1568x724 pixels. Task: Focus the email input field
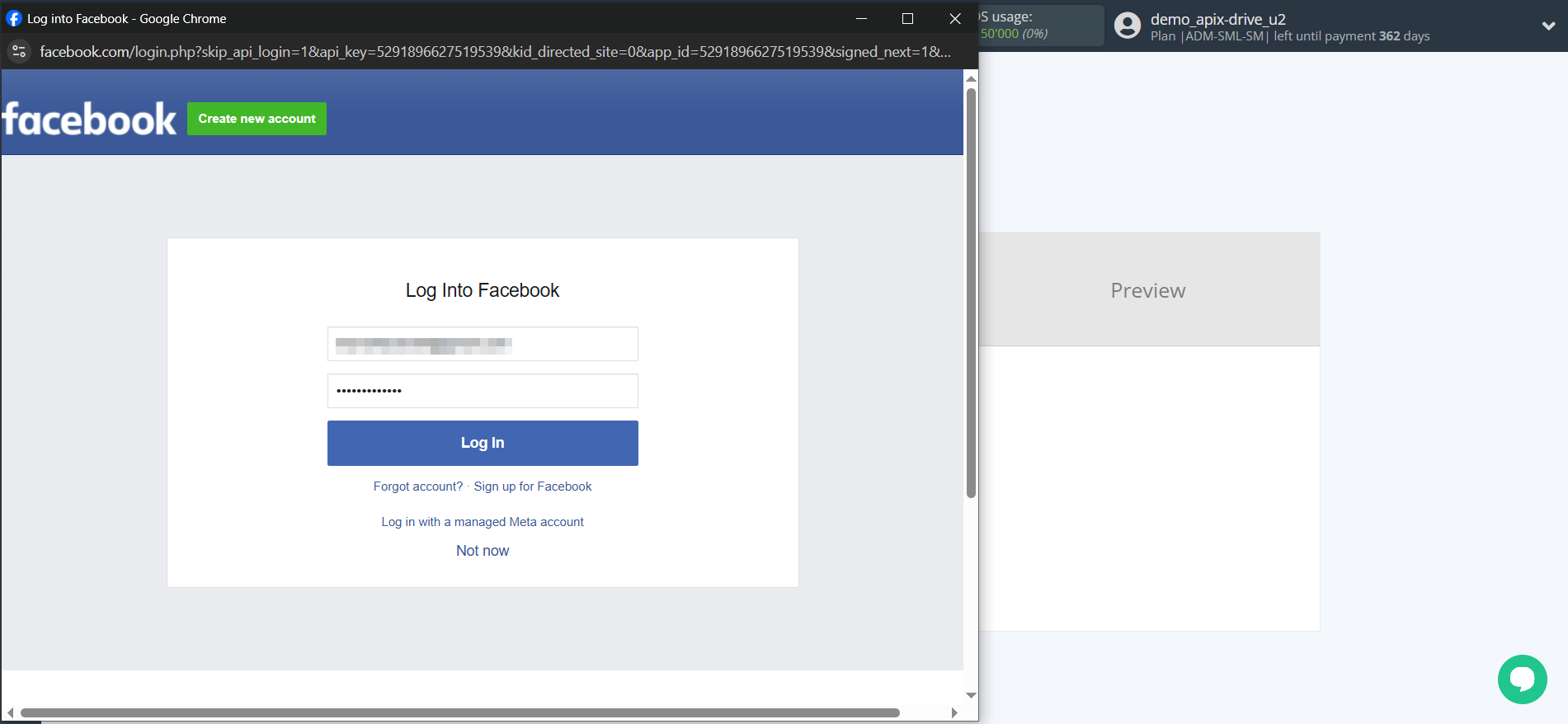click(x=483, y=344)
